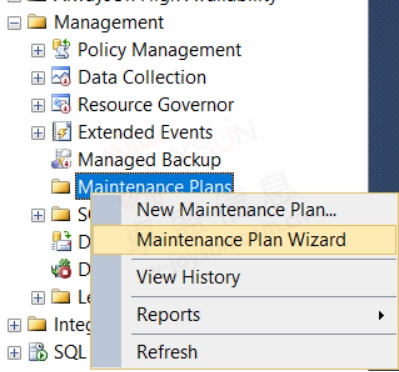399x372 pixels.
Task: Select the Maintenance Plans label
Action: 155,187
